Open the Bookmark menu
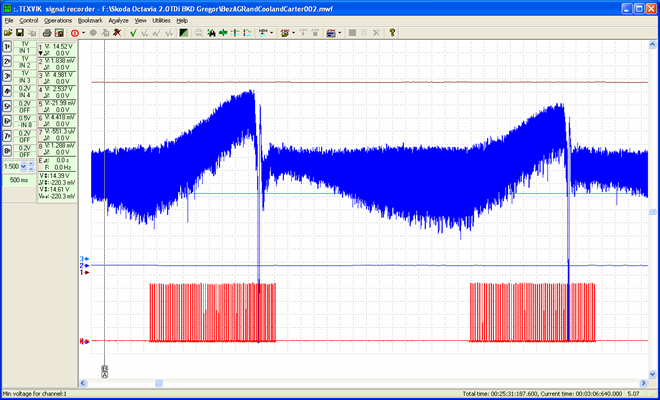 pyautogui.click(x=90, y=20)
